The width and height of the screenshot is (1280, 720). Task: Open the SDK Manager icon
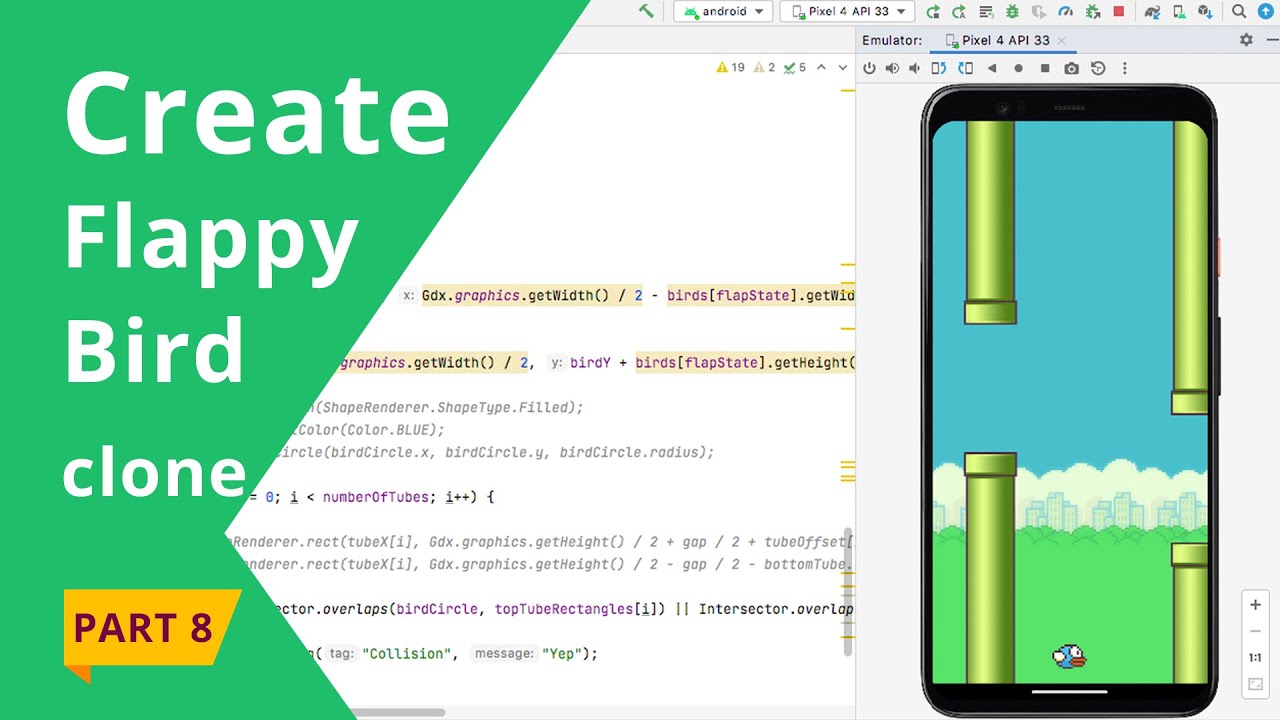coord(1205,12)
